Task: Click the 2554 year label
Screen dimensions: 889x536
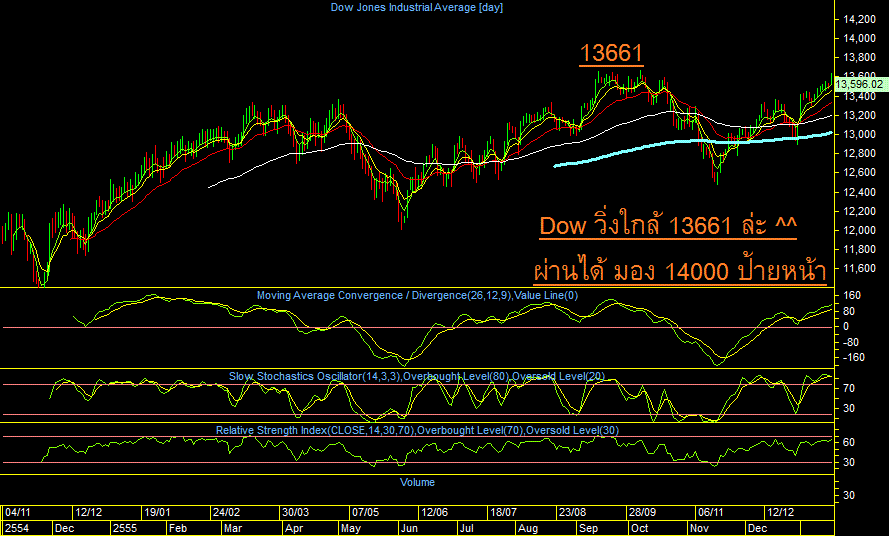Action: [16, 528]
